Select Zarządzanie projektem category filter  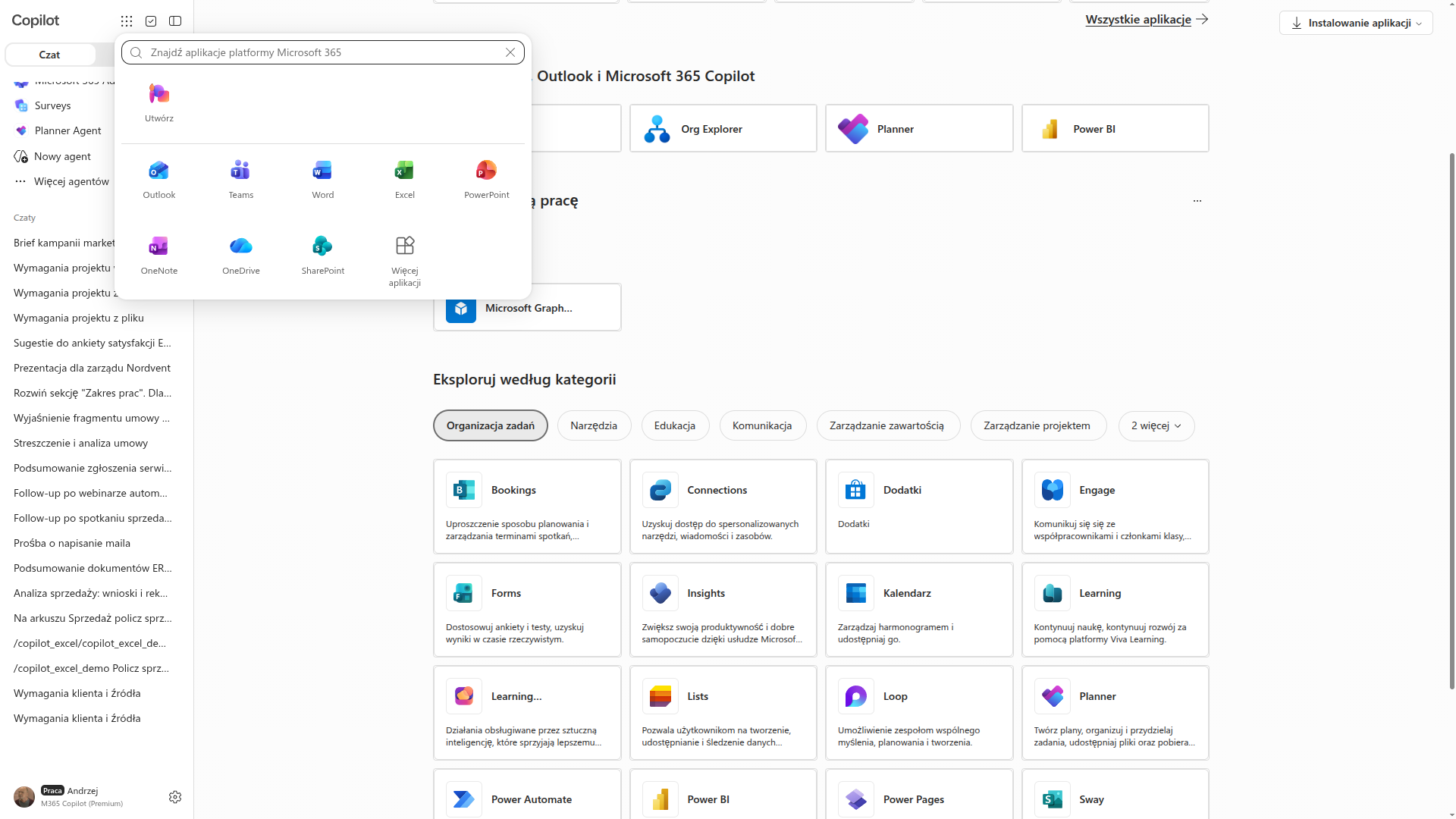coord(1037,425)
